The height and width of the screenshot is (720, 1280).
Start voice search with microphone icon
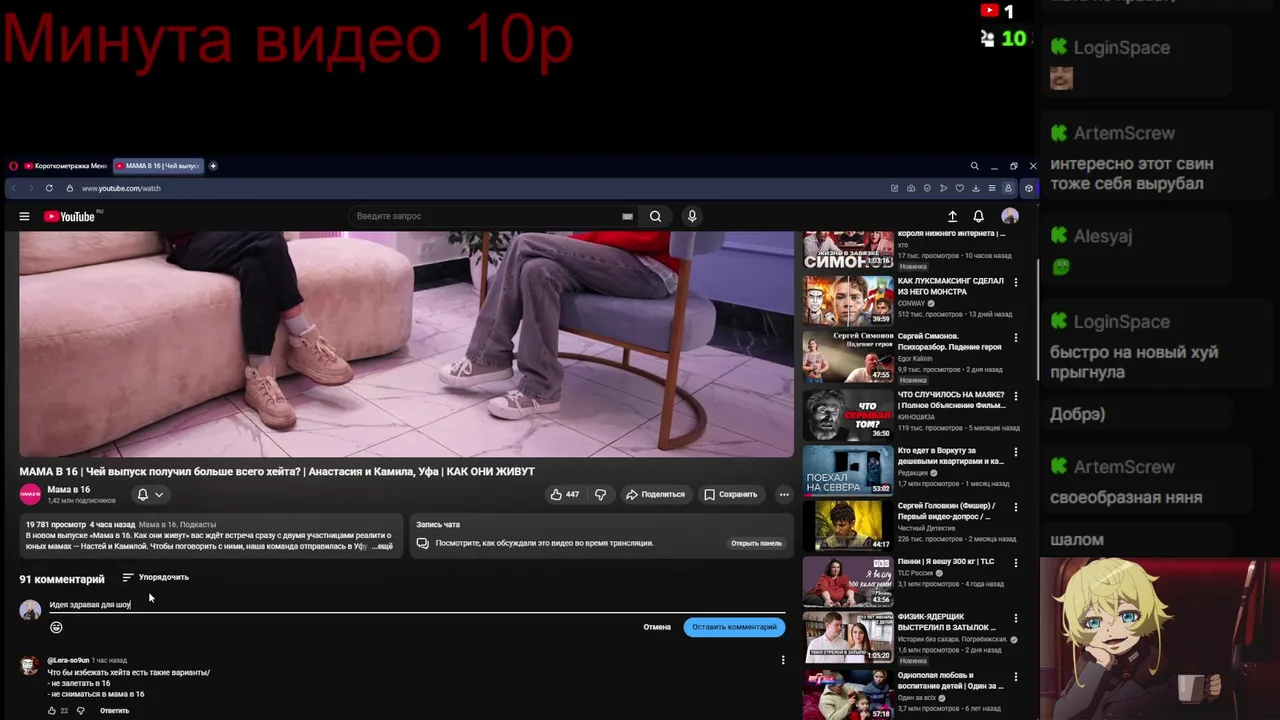[691, 216]
